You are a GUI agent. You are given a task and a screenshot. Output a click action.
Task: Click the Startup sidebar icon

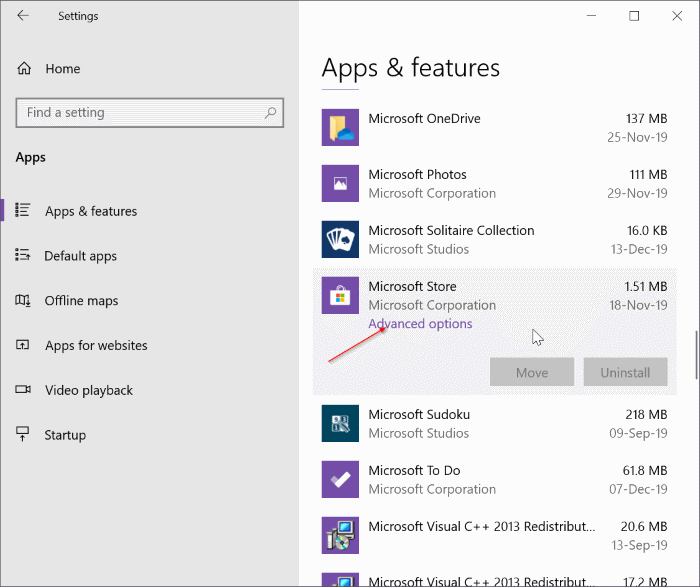pyautogui.click(x=22, y=433)
